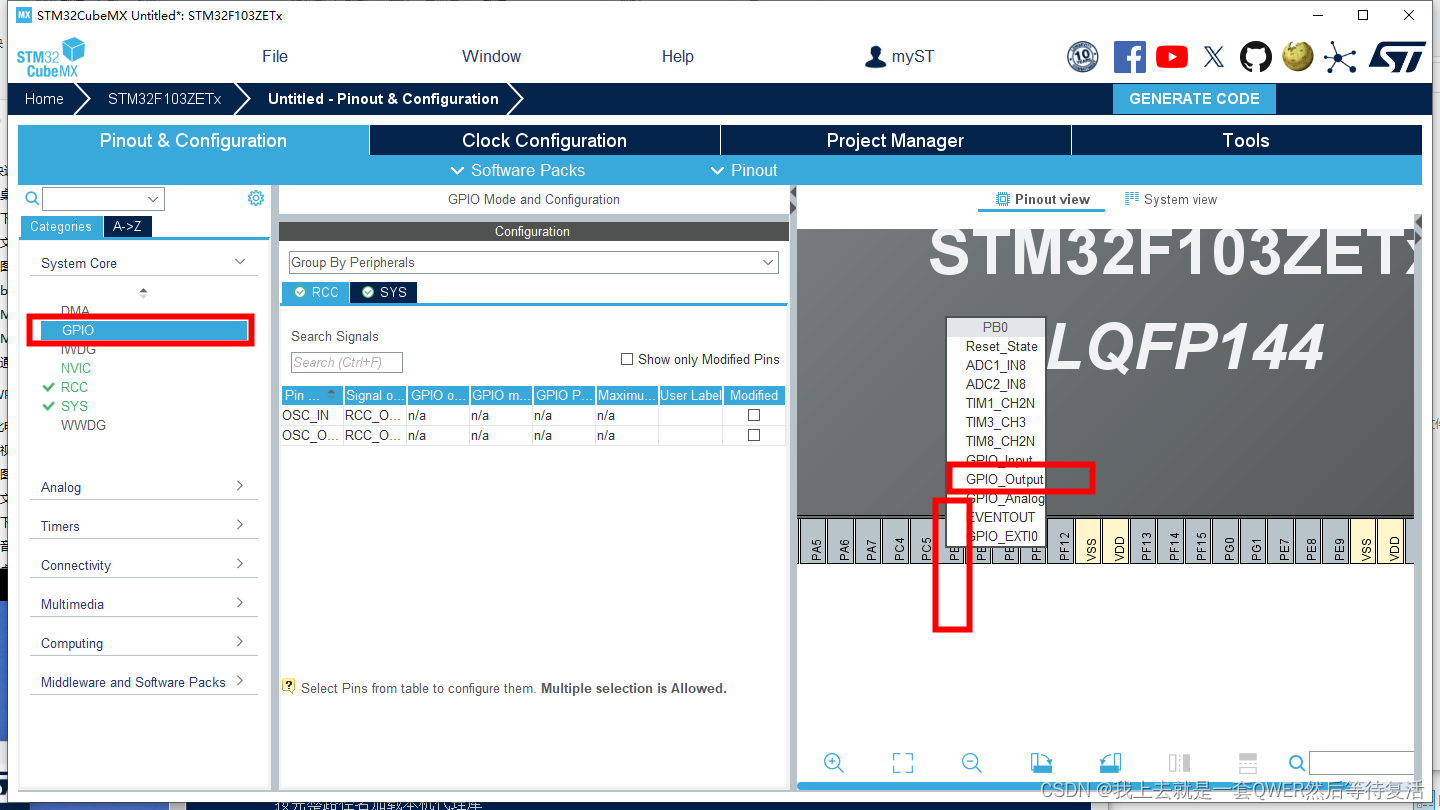Click the peripheral search magnifier icon
1440x810 pixels.
[x=32, y=198]
